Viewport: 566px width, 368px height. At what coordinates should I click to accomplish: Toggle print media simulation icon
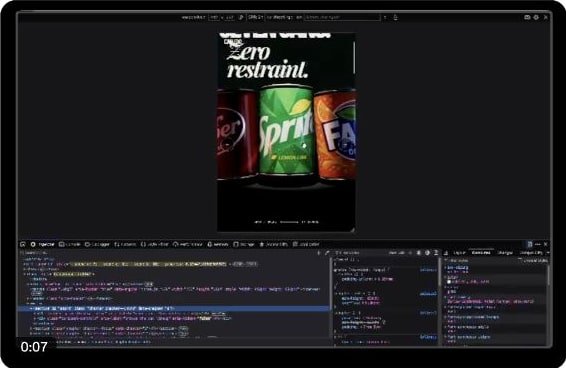[x=436, y=253]
